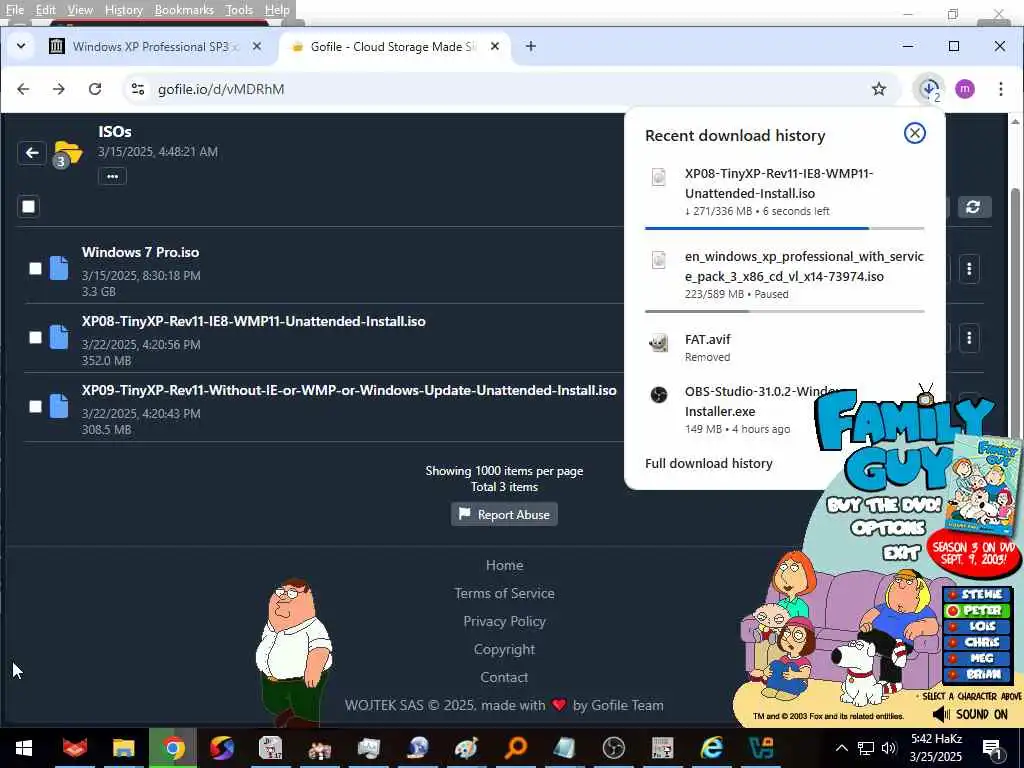
Task: Open the File menu in background window
Action: (14, 10)
